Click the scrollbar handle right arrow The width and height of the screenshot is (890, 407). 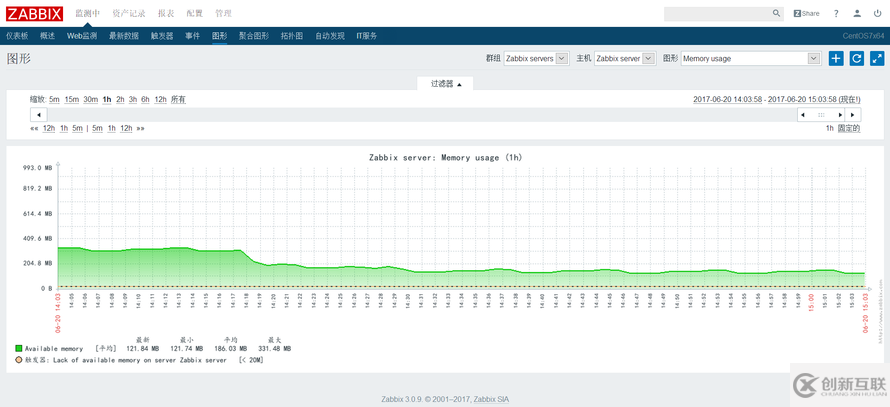pyautogui.click(x=840, y=115)
